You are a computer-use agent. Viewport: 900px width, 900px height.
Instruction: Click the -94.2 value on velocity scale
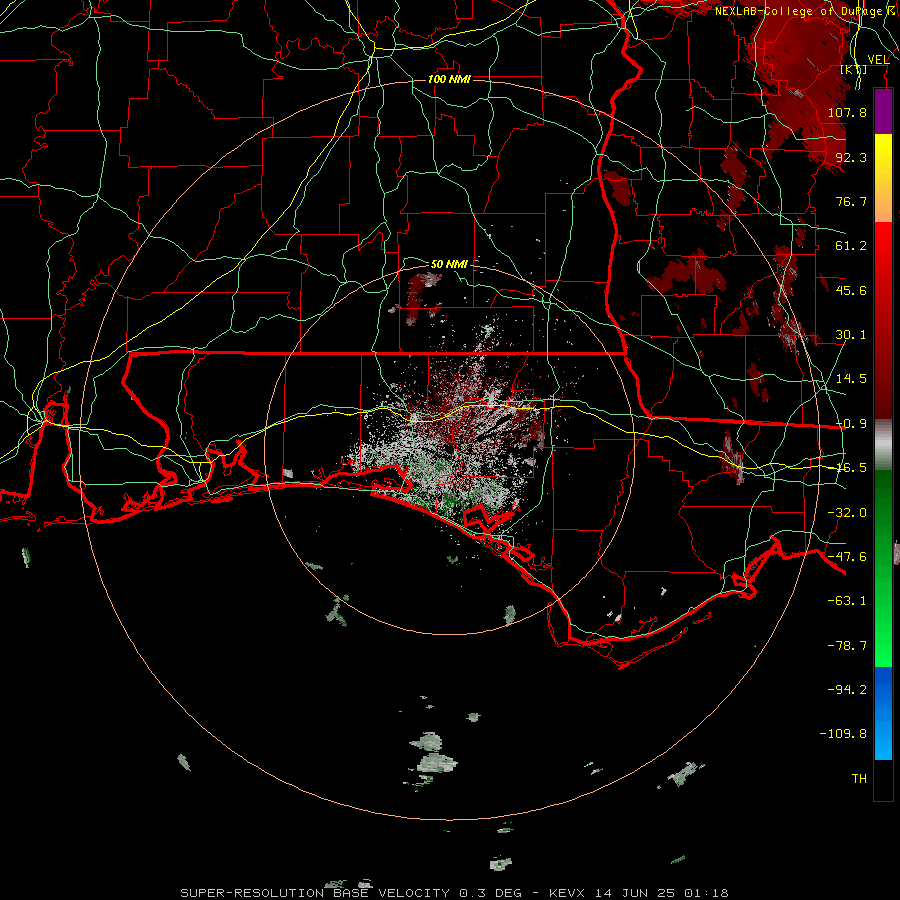coord(847,689)
